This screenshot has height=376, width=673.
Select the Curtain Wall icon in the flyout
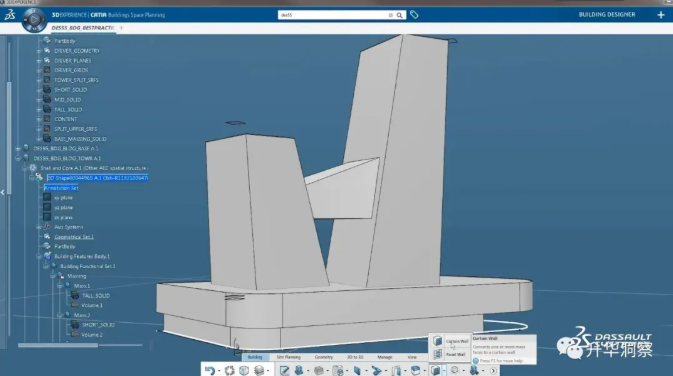[437, 341]
